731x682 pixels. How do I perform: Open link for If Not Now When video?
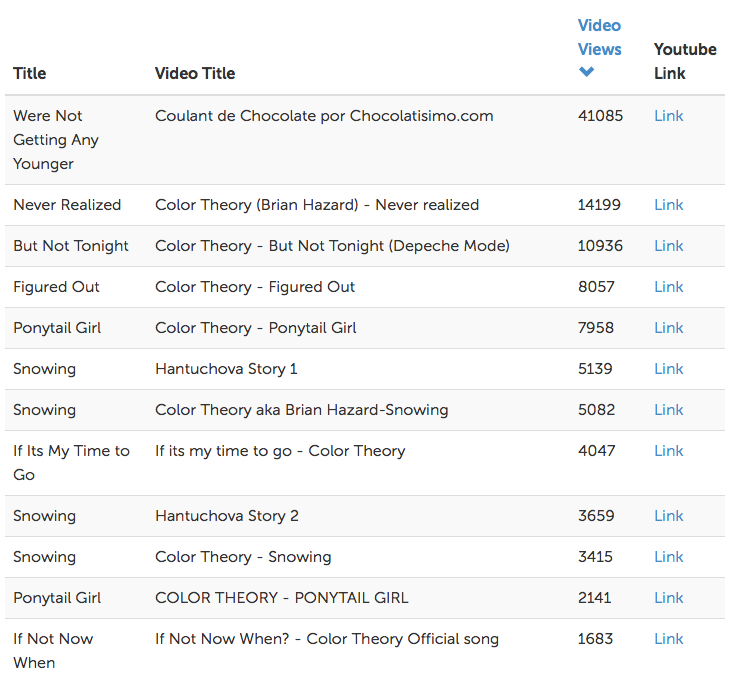[x=668, y=639]
